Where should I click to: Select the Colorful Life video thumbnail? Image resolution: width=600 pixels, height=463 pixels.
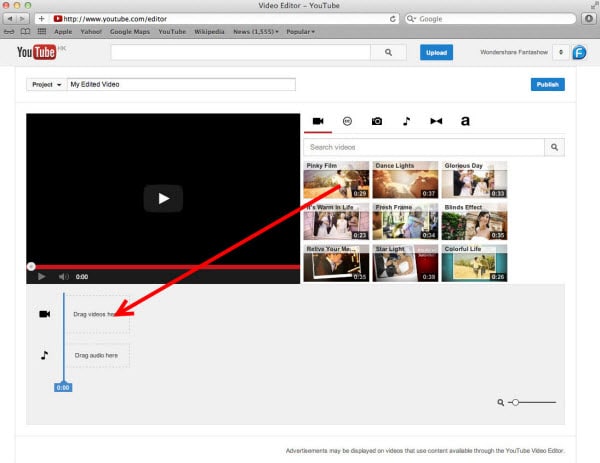474,262
